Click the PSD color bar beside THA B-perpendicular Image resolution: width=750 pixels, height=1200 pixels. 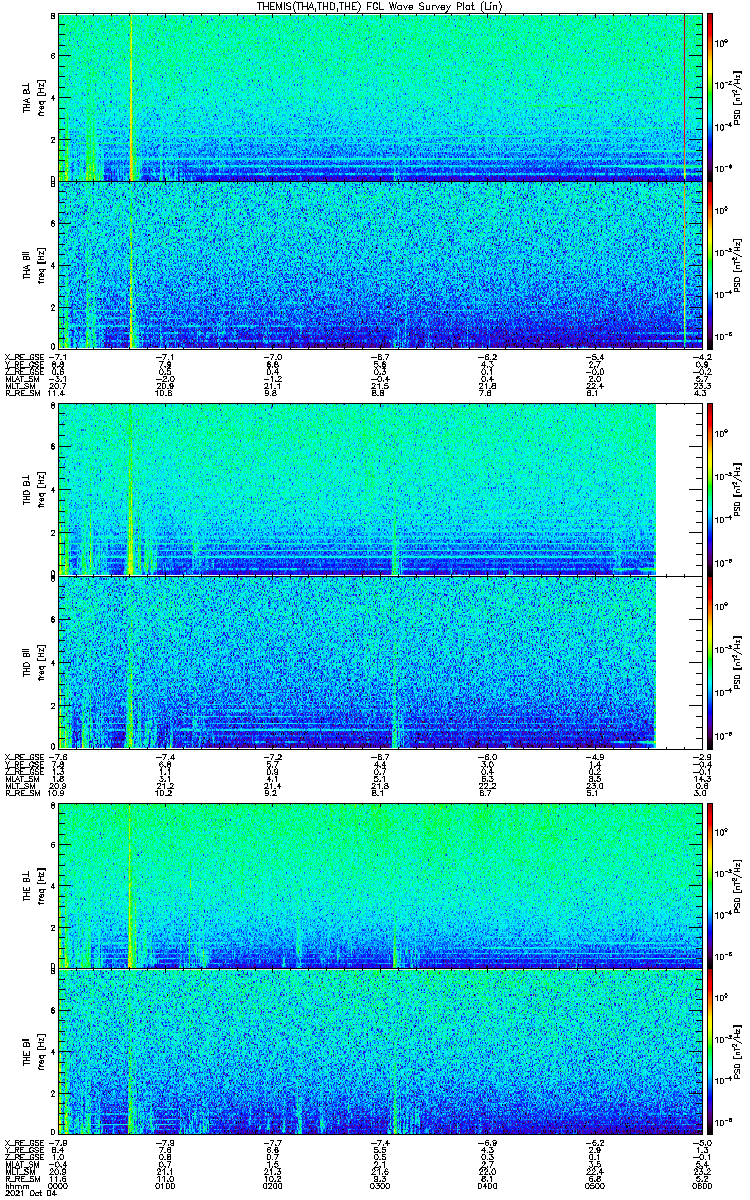[710, 97]
